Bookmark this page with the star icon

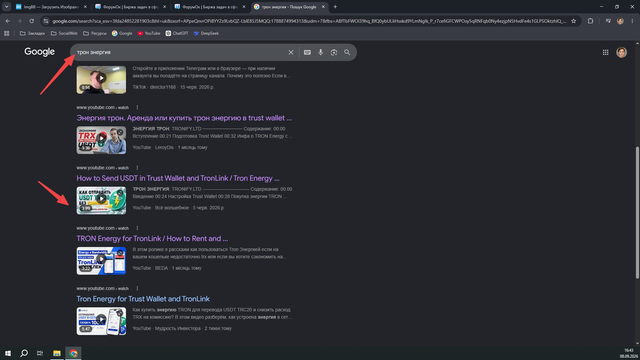[573, 21]
